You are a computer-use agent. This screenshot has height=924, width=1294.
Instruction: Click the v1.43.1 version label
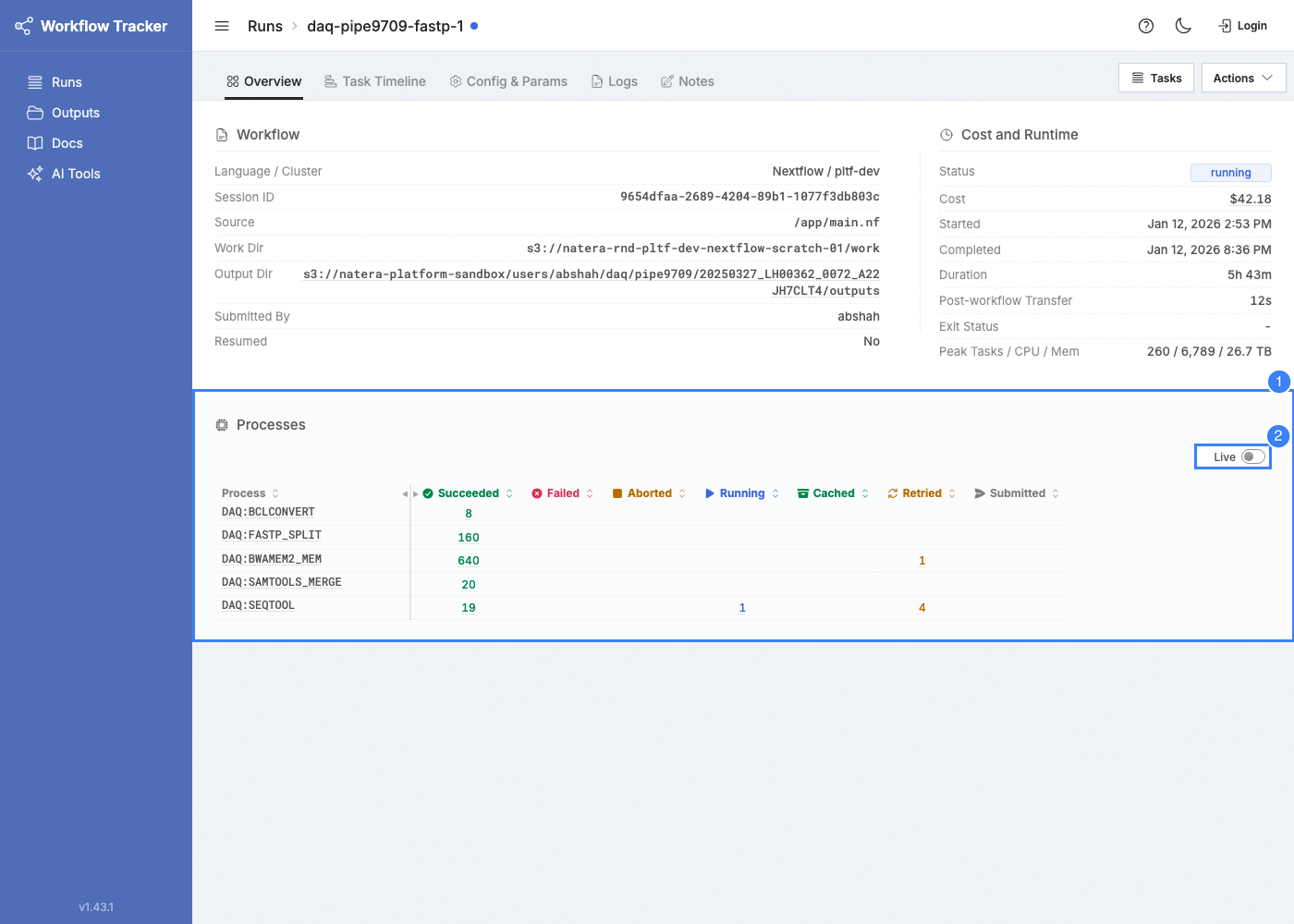(x=96, y=907)
